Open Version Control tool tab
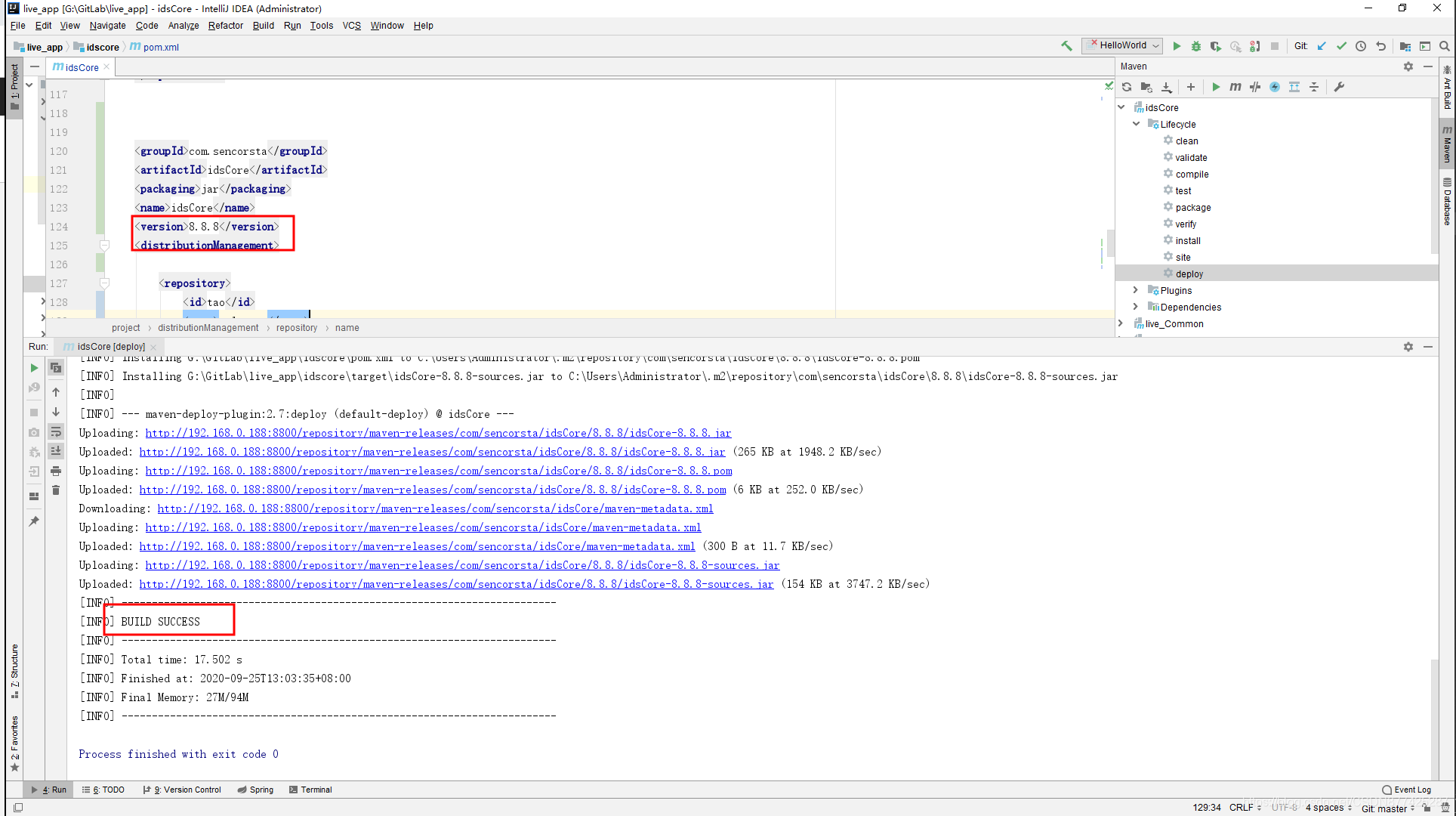 [182, 790]
